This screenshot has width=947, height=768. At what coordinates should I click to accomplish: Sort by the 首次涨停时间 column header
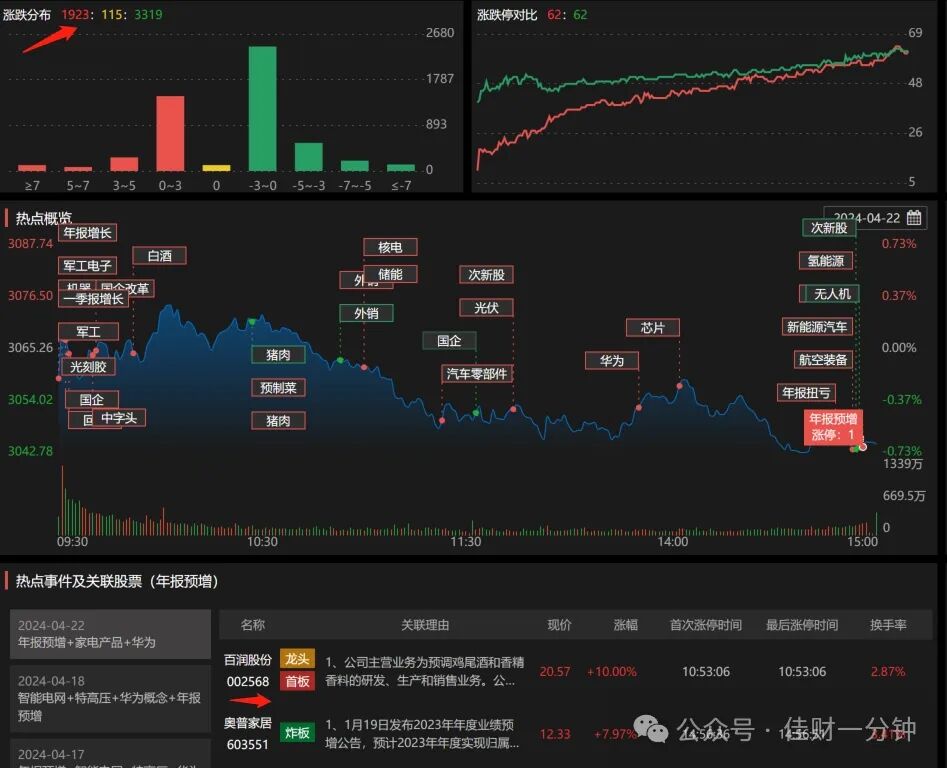pyautogui.click(x=705, y=624)
